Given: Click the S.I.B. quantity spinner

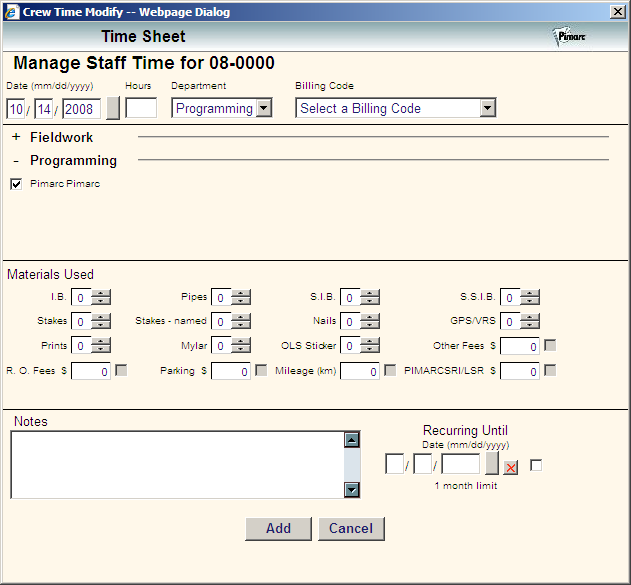Looking at the screenshot, I should click(x=370, y=297).
